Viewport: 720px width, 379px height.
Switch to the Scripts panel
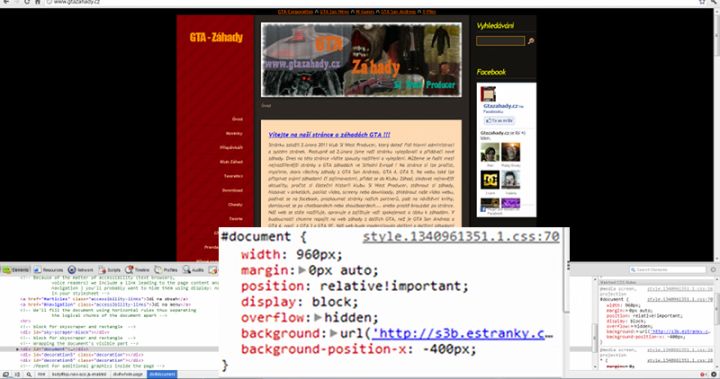click(x=110, y=270)
